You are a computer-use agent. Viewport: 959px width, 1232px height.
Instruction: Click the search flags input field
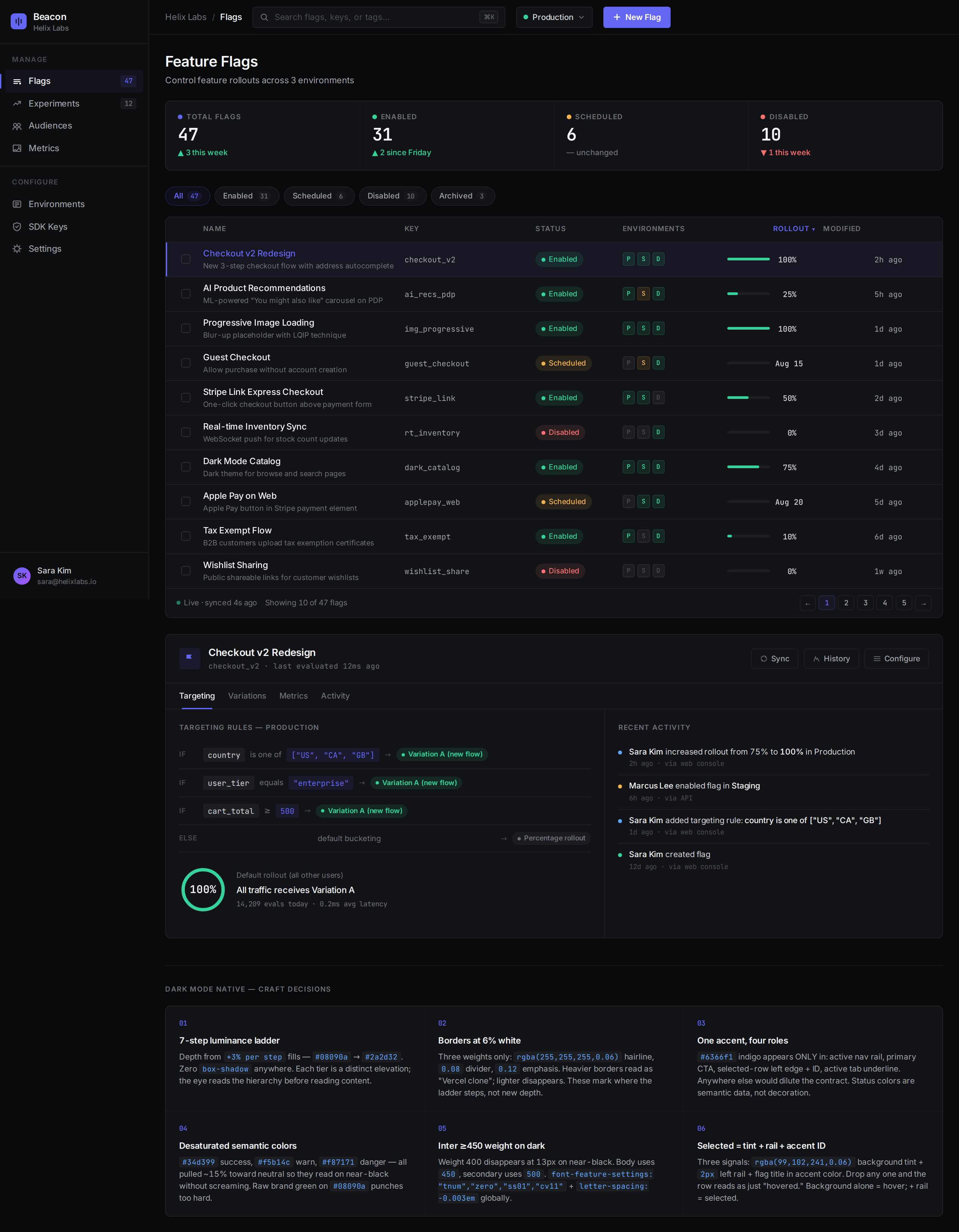[379, 18]
